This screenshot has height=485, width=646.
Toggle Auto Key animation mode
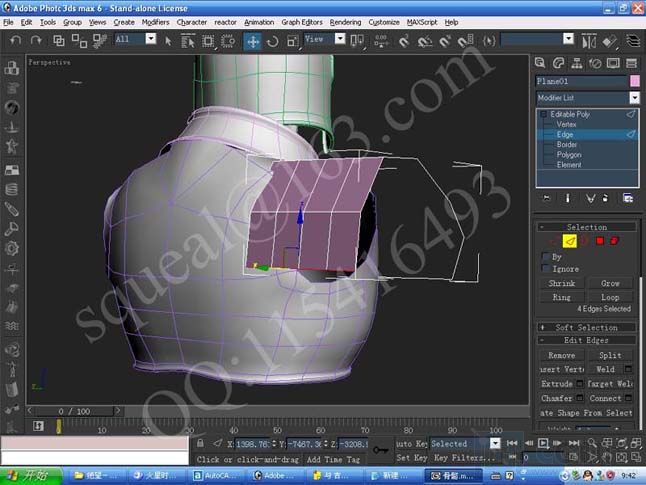411,444
